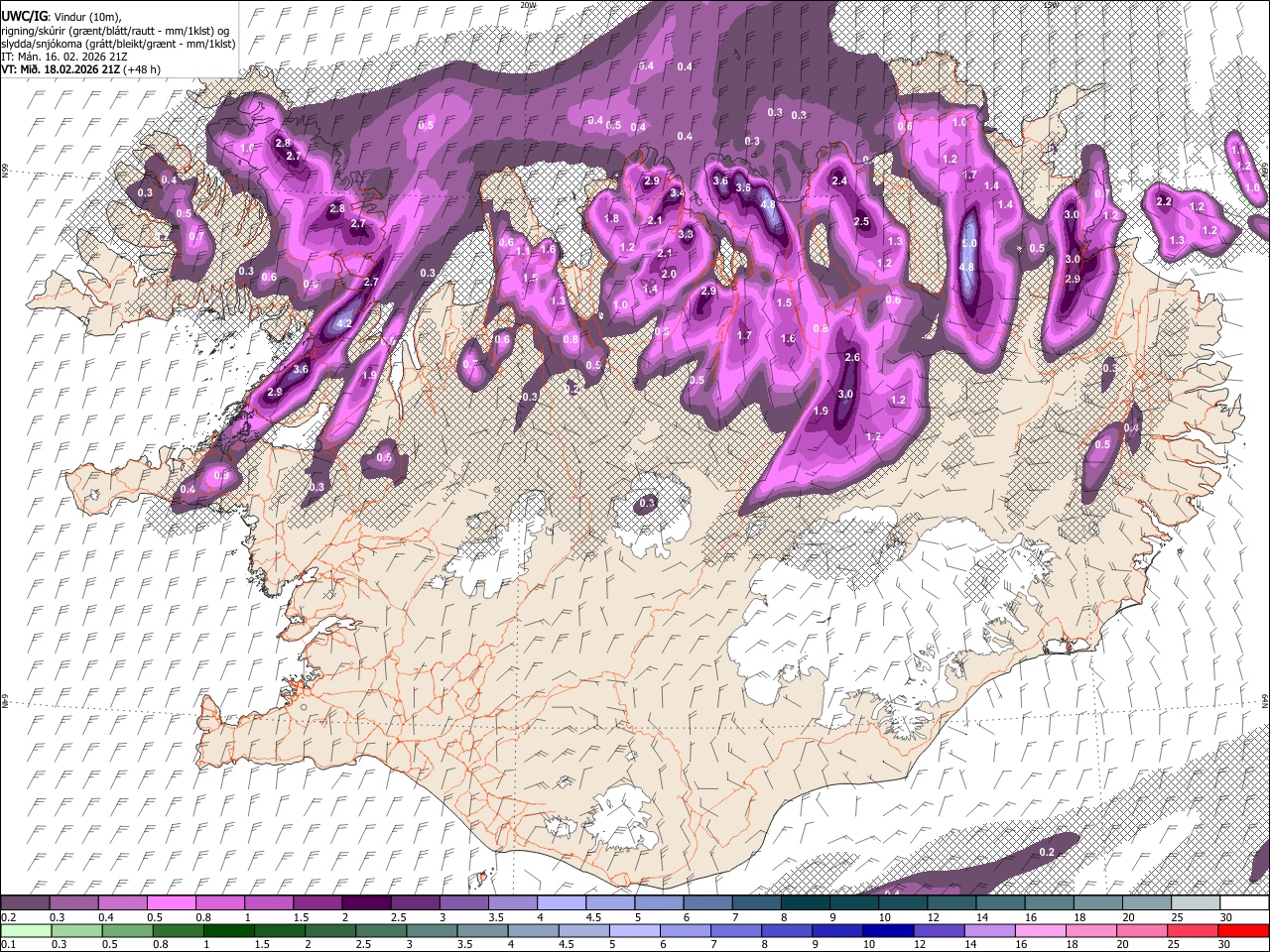
Task: Select the 30 bright red swatch in the rain legend row
Action: click(x=1244, y=930)
